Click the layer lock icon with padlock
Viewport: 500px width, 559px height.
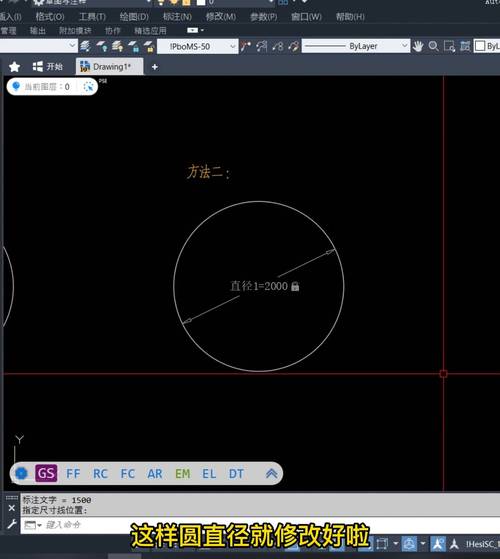149,46
